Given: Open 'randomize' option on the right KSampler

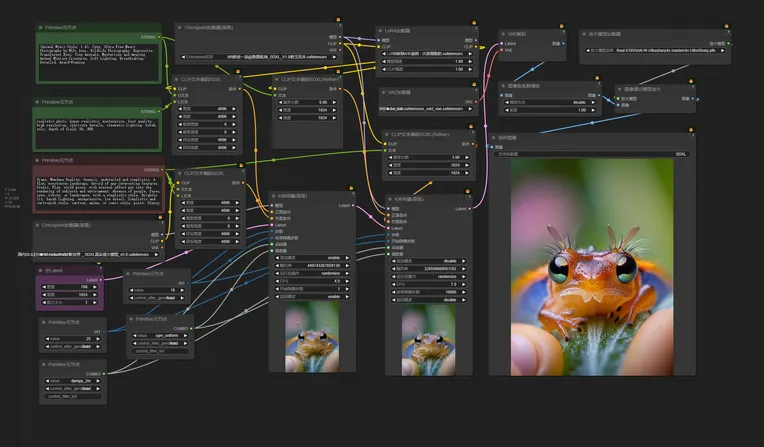Looking at the screenshot, I should (x=429, y=277).
